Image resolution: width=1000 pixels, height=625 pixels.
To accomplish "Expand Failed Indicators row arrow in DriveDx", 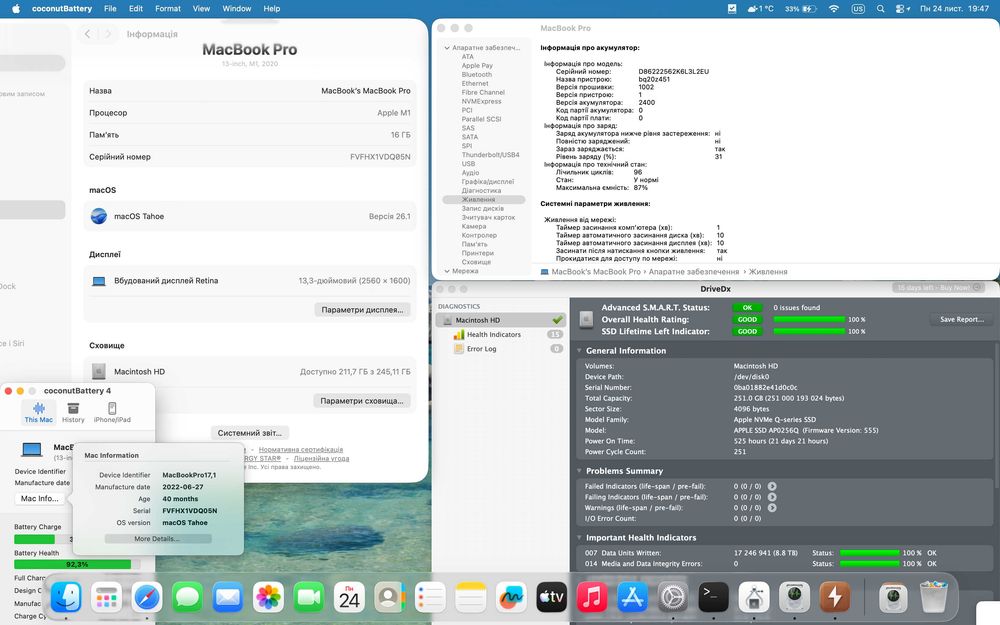I will (x=772, y=486).
